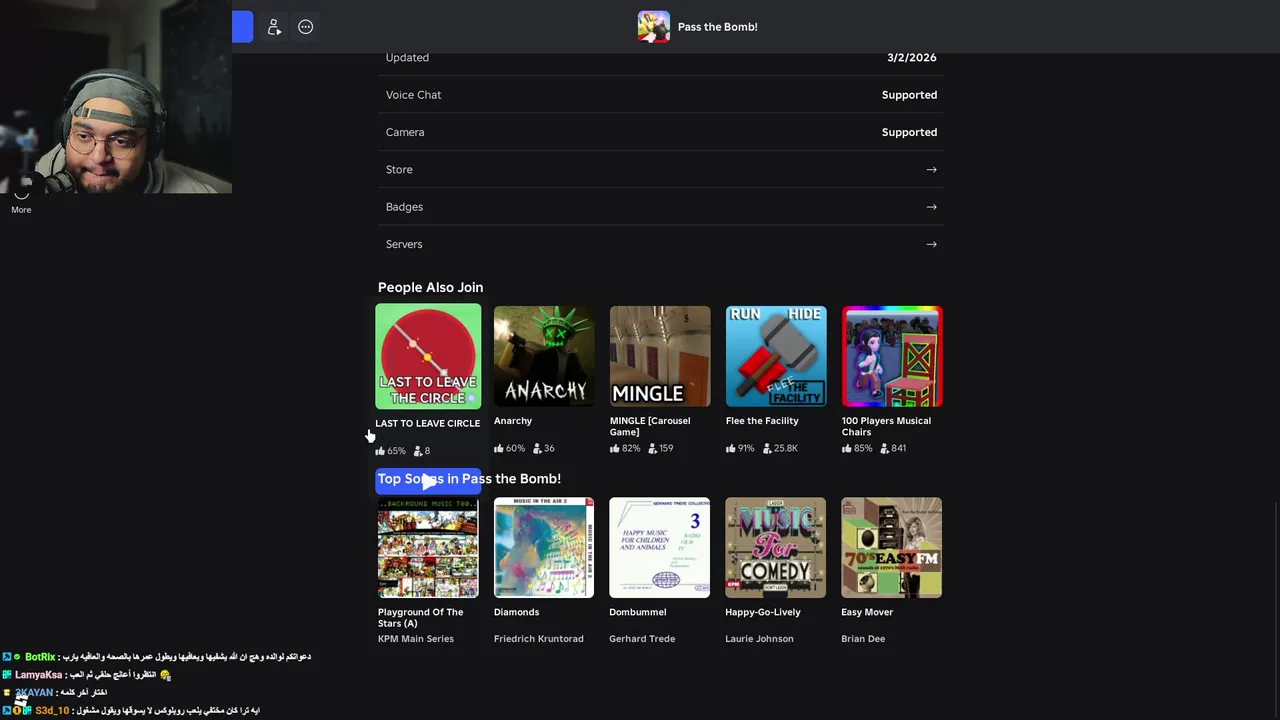Open LAST TO LEAVE THE CIRCLE game thumbnail

(428, 356)
